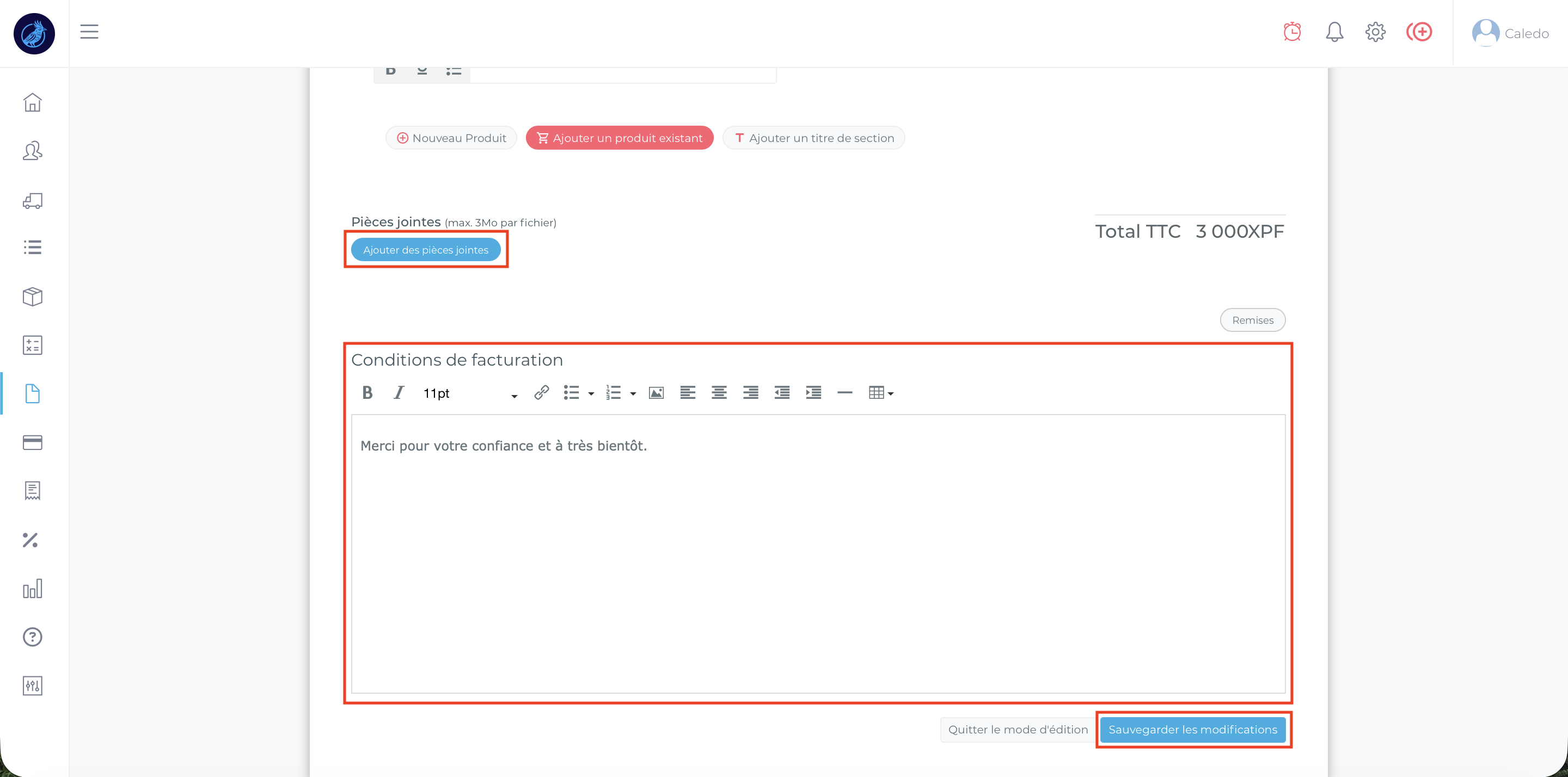1568x777 pixels.
Task: Insert a link in the editor
Action: [541, 393]
